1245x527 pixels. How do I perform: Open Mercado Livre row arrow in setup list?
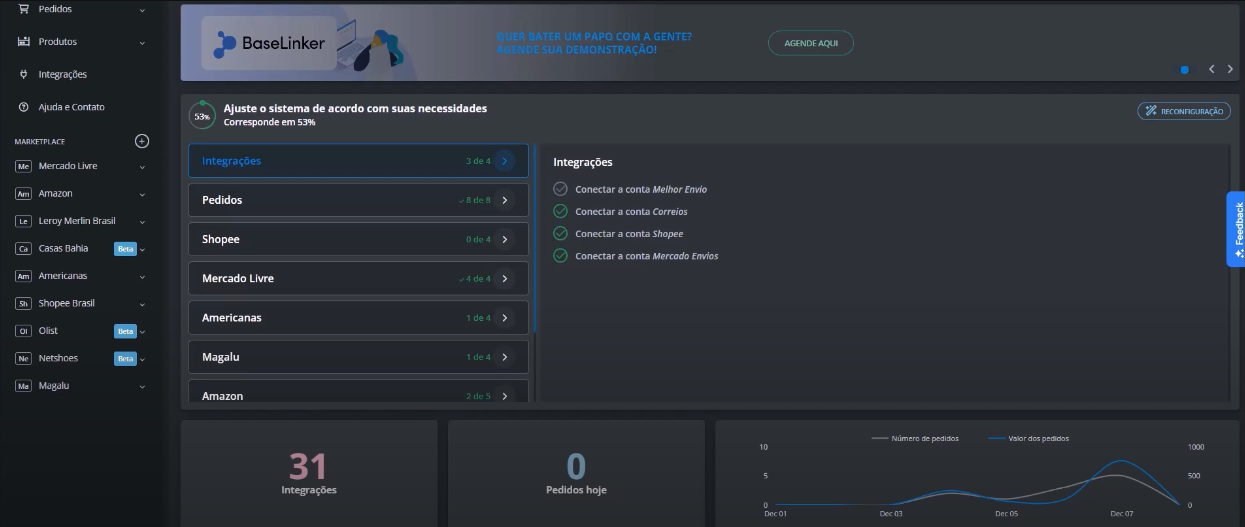[x=505, y=278]
